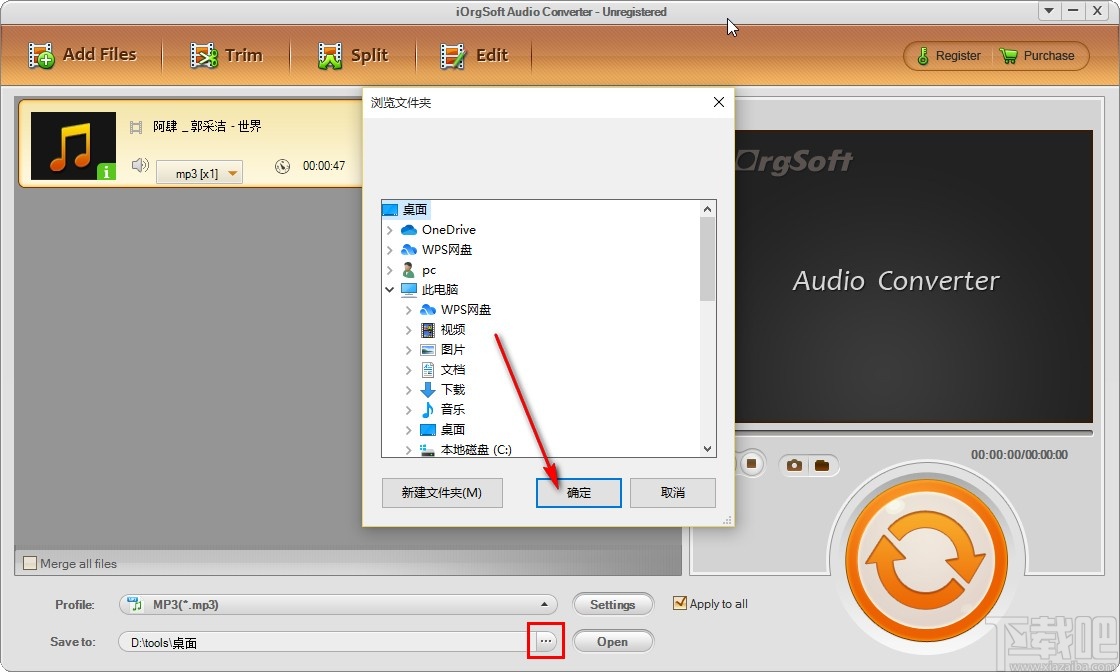Screen dimensions: 1120x672
Task: Click the film strip icon before the file name
Action: point(136,127)
